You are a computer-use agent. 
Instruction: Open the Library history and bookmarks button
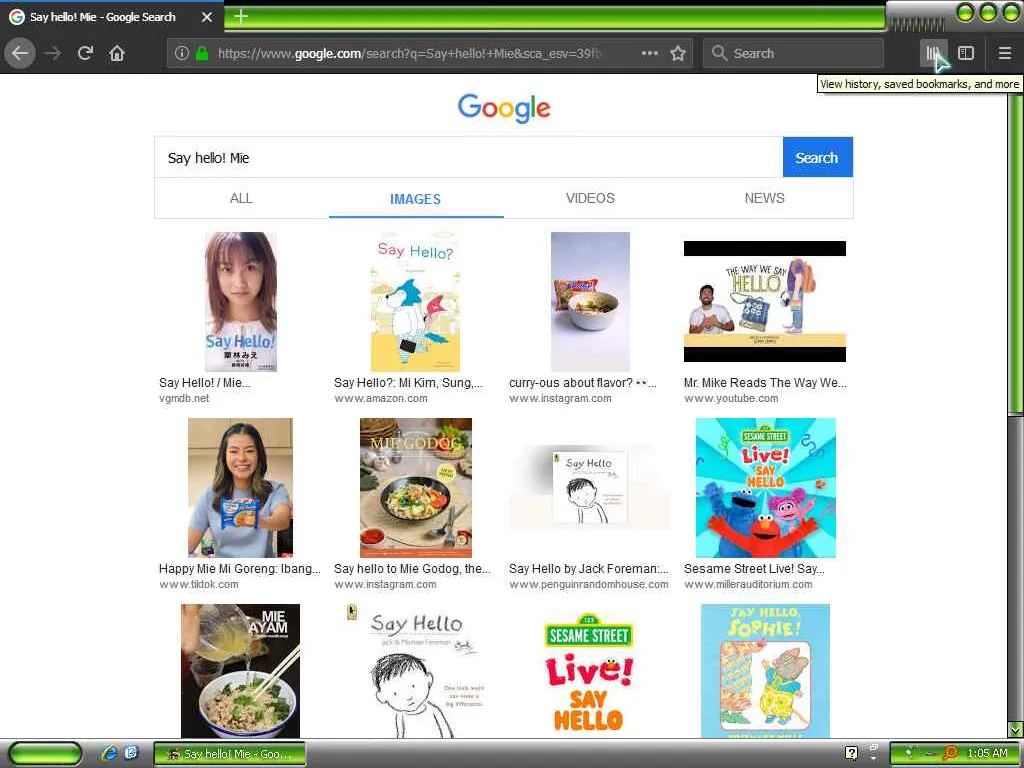pos(933,54)
